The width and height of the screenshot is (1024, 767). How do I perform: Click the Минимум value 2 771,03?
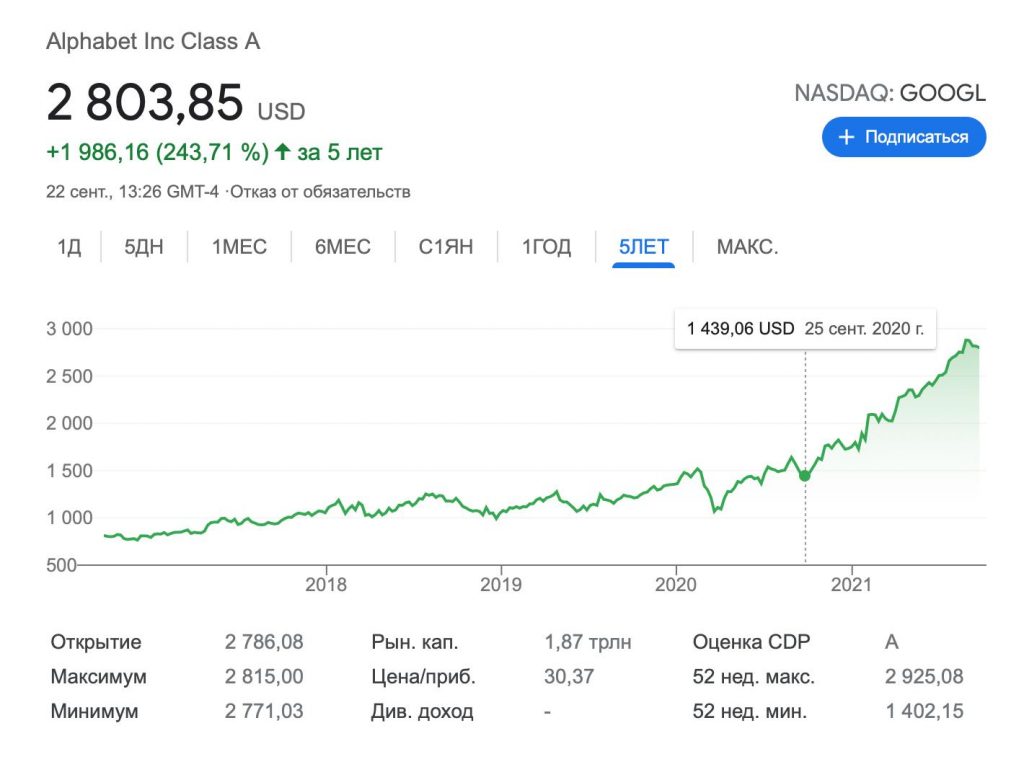click(264, 711)
